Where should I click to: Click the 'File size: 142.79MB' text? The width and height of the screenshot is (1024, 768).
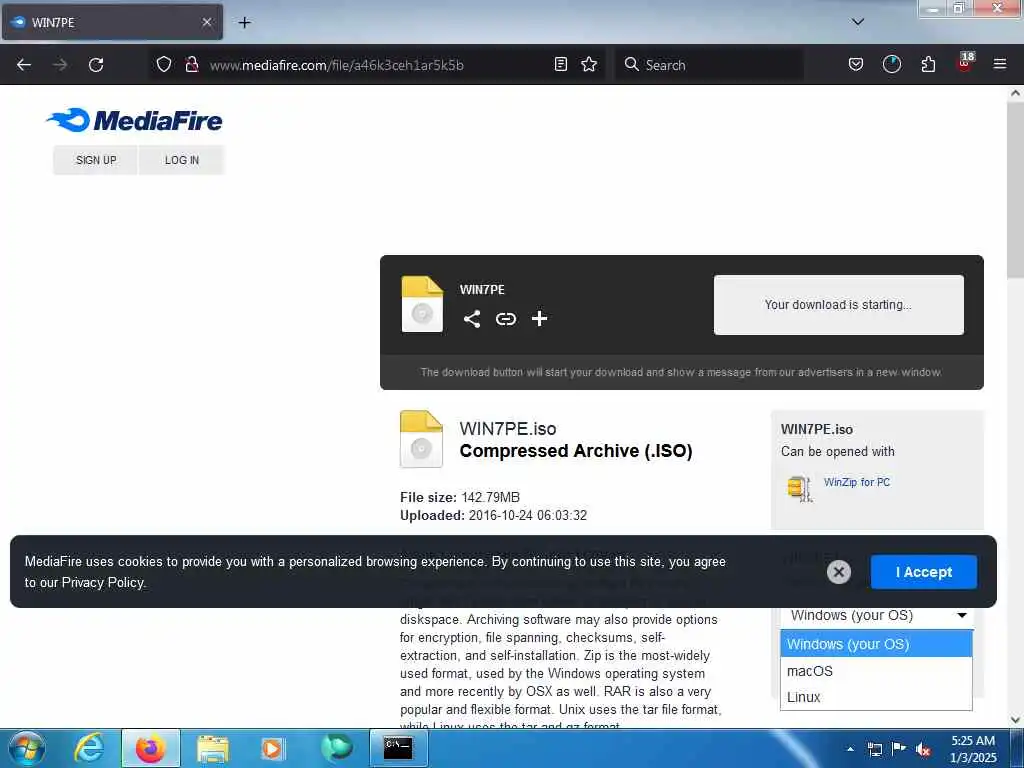point(460,498)
